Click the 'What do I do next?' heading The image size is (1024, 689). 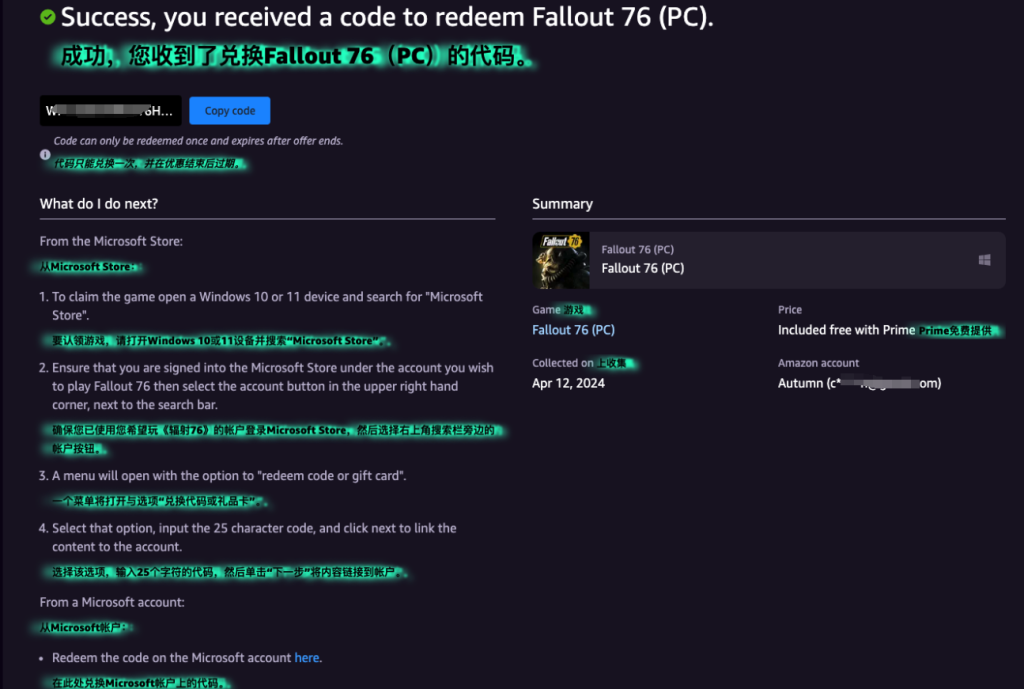tap(99, 204)
